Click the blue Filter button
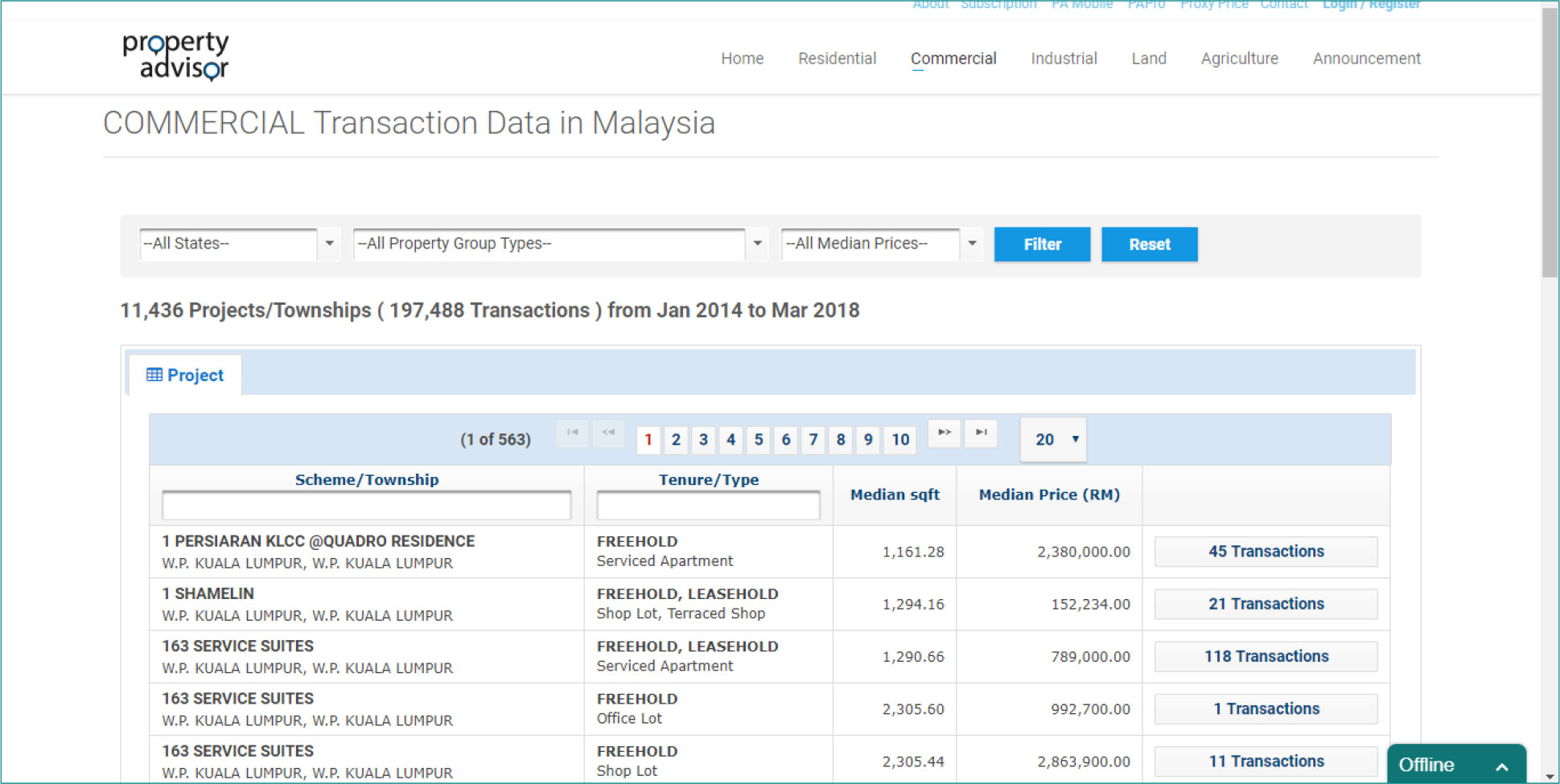 pos(1042,244)
